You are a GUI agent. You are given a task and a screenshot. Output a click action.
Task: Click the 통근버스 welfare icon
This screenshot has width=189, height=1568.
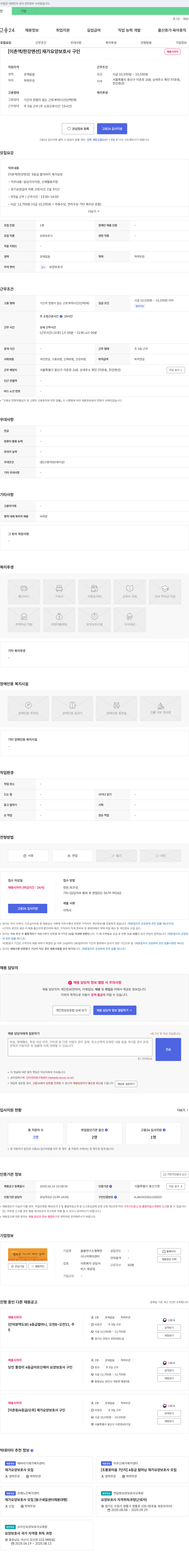click(x=24, y=592)
